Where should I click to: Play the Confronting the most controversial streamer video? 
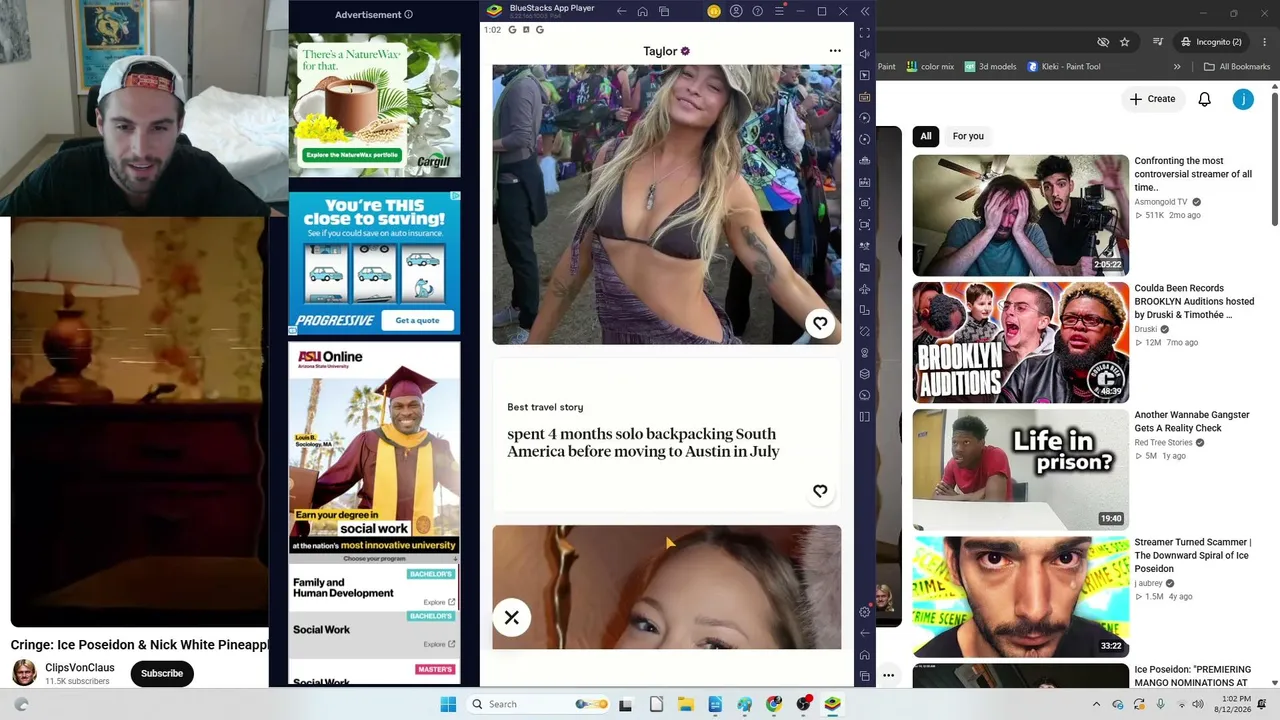tap(1020, 215)
